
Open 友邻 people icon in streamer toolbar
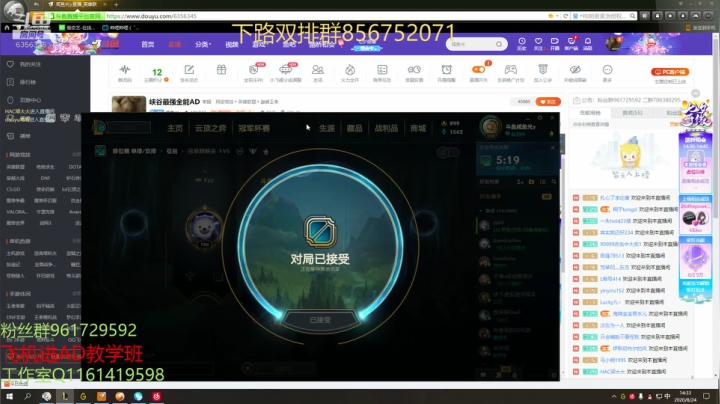click(x=318, y=72)
